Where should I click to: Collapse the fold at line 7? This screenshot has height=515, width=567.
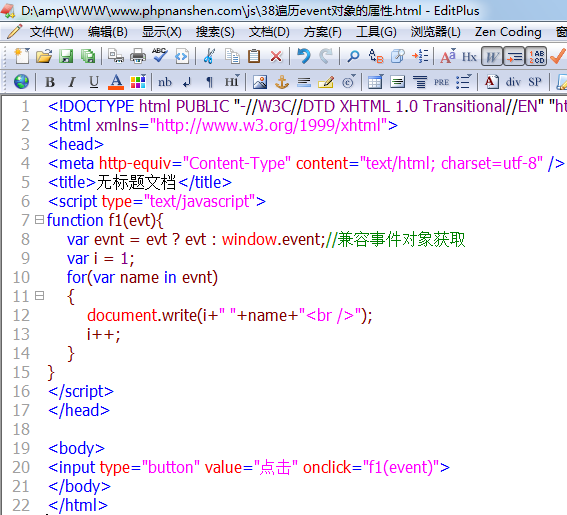39,220
